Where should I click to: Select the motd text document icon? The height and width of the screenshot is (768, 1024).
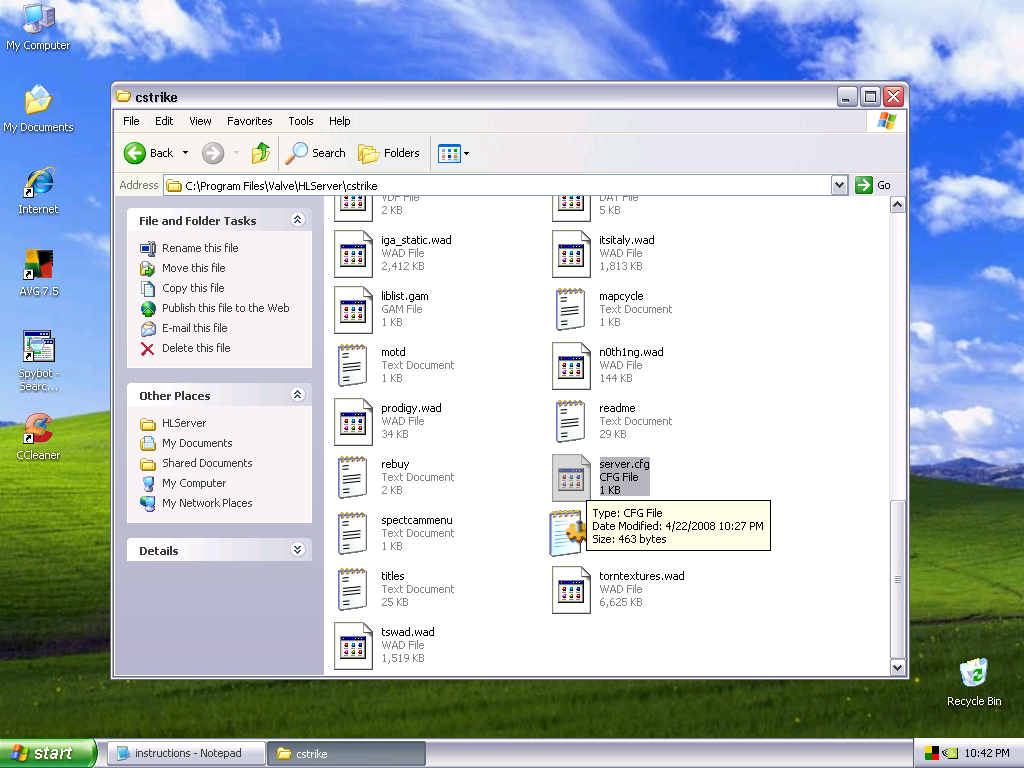pyautogui.click(x=353, y=366)
